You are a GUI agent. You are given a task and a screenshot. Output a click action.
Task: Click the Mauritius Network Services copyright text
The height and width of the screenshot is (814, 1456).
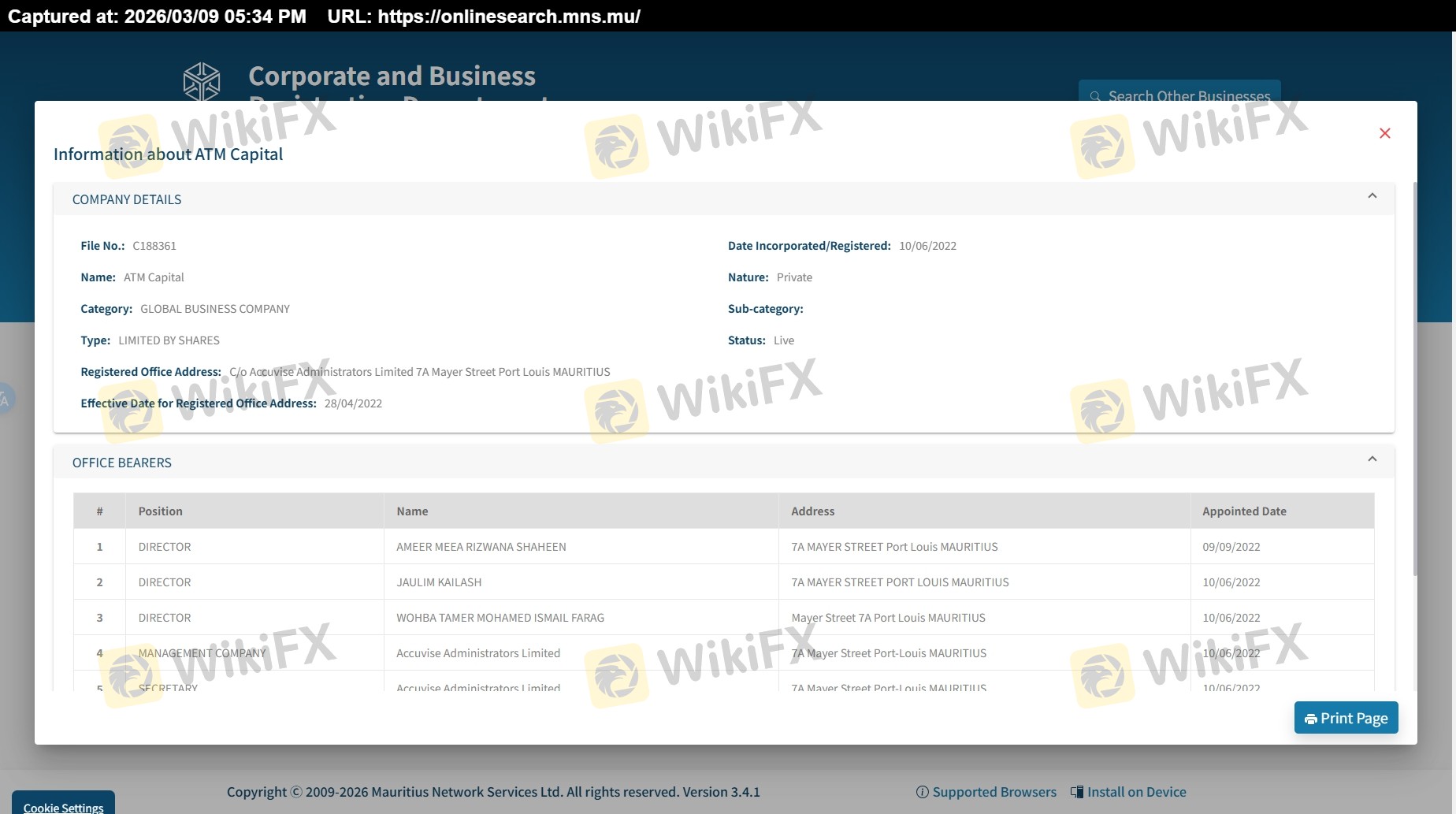493,792
